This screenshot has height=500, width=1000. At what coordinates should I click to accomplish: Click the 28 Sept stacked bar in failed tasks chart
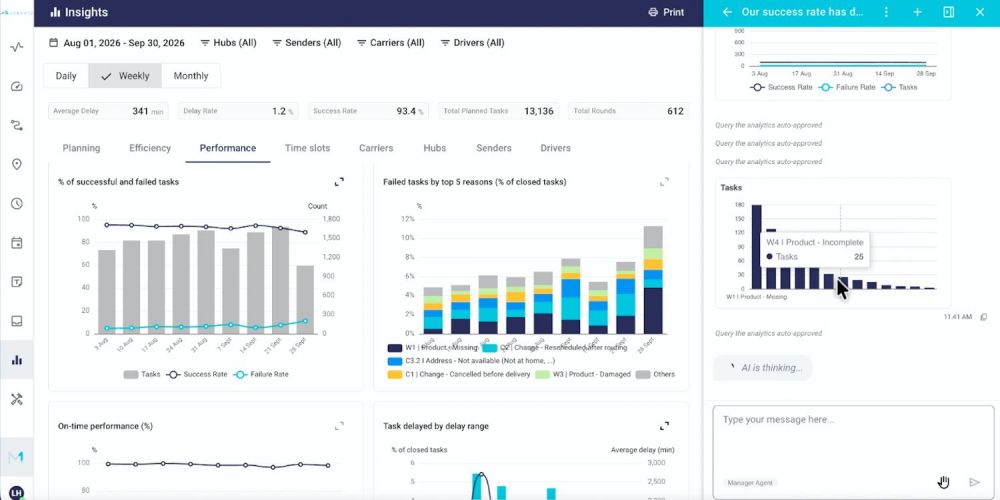coord(652,280)
